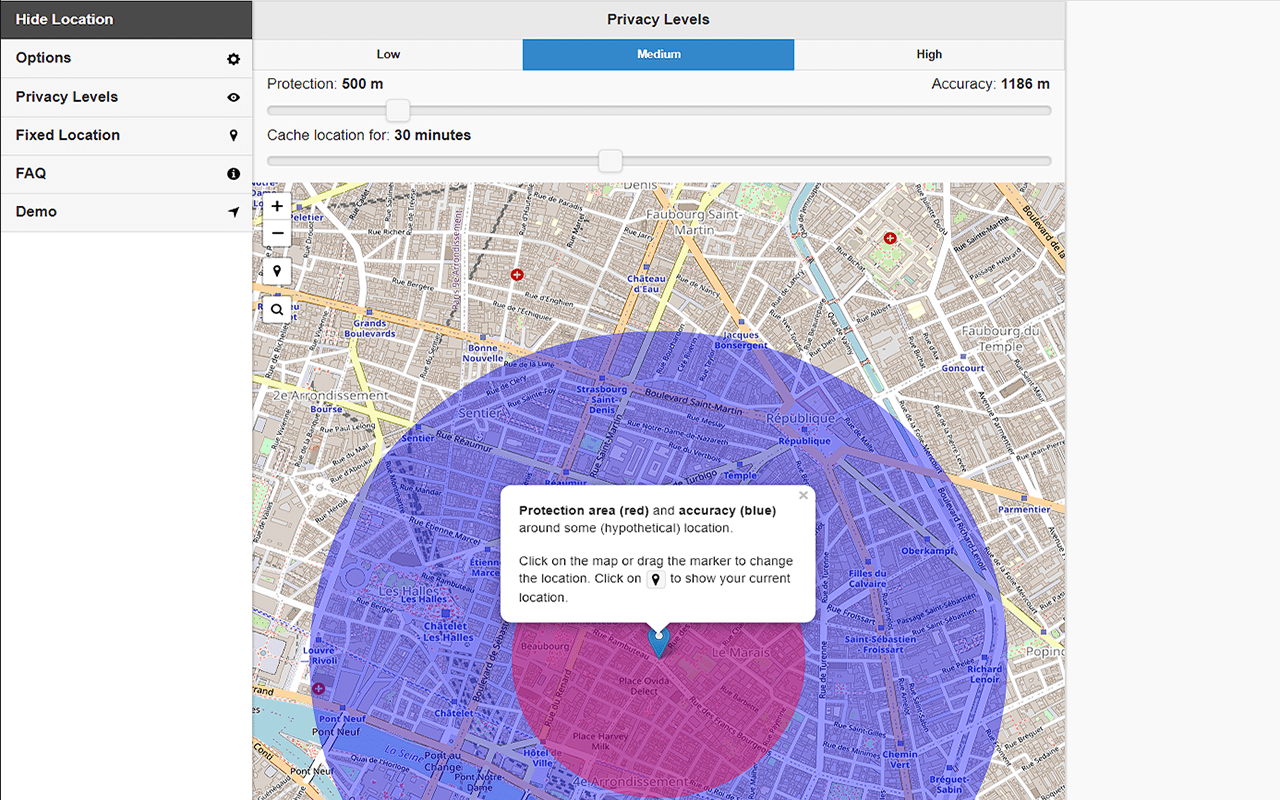Click the Filles du Calvaire station label
Viewport: 1280px width, 800px height.
coord(867,578)
